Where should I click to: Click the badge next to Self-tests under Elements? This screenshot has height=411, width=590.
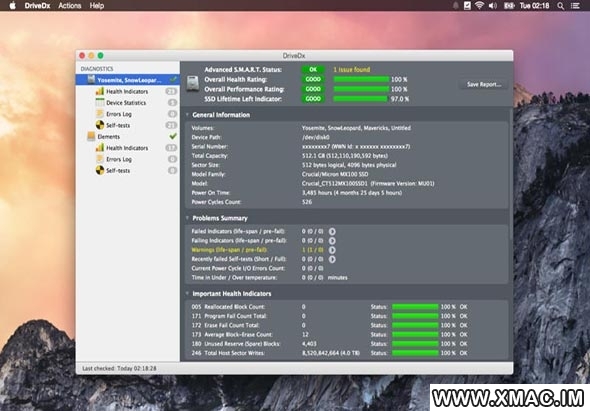point(172,170)
